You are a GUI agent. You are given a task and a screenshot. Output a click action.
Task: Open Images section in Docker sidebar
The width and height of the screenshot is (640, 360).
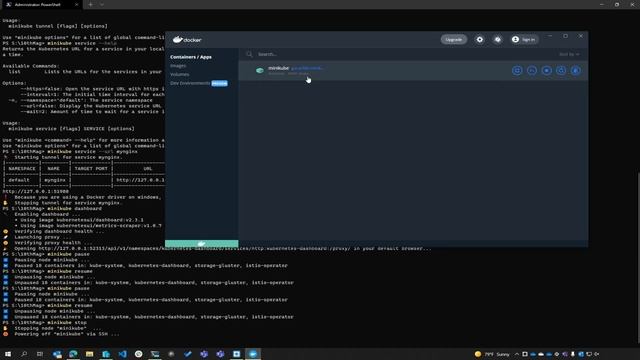click(178, 66)
